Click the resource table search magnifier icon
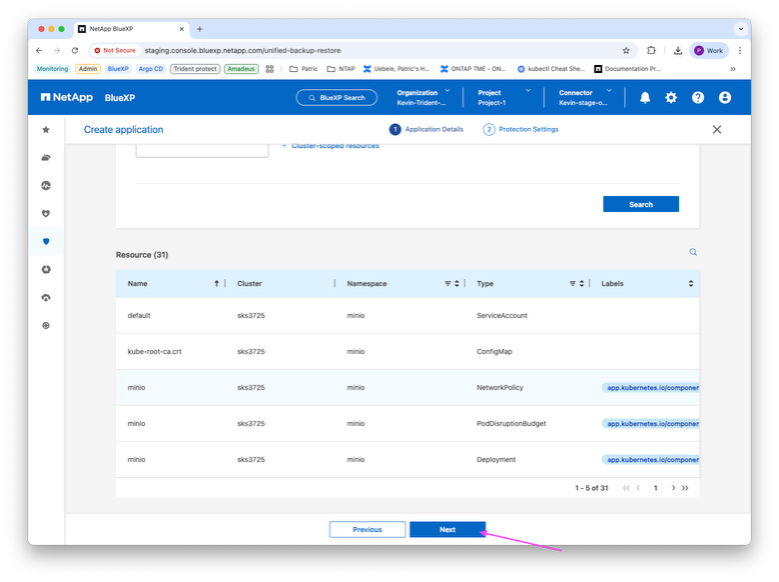The width and height of the screenshot is (779, 582). click(x=693, y=252)
